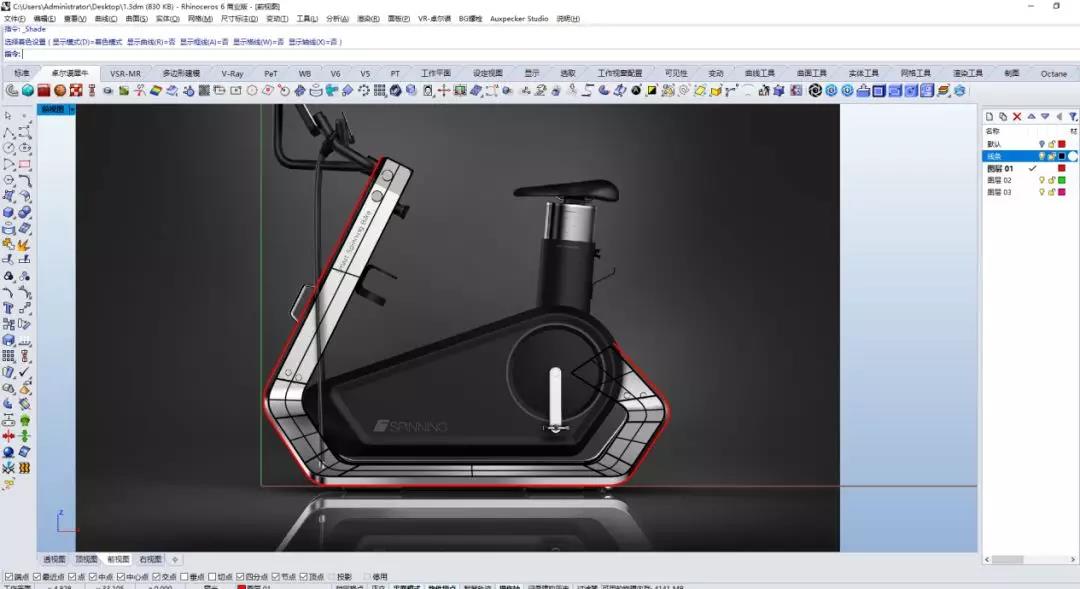Toggle 顶点 vertex snap checkbox

click(304, 577)
